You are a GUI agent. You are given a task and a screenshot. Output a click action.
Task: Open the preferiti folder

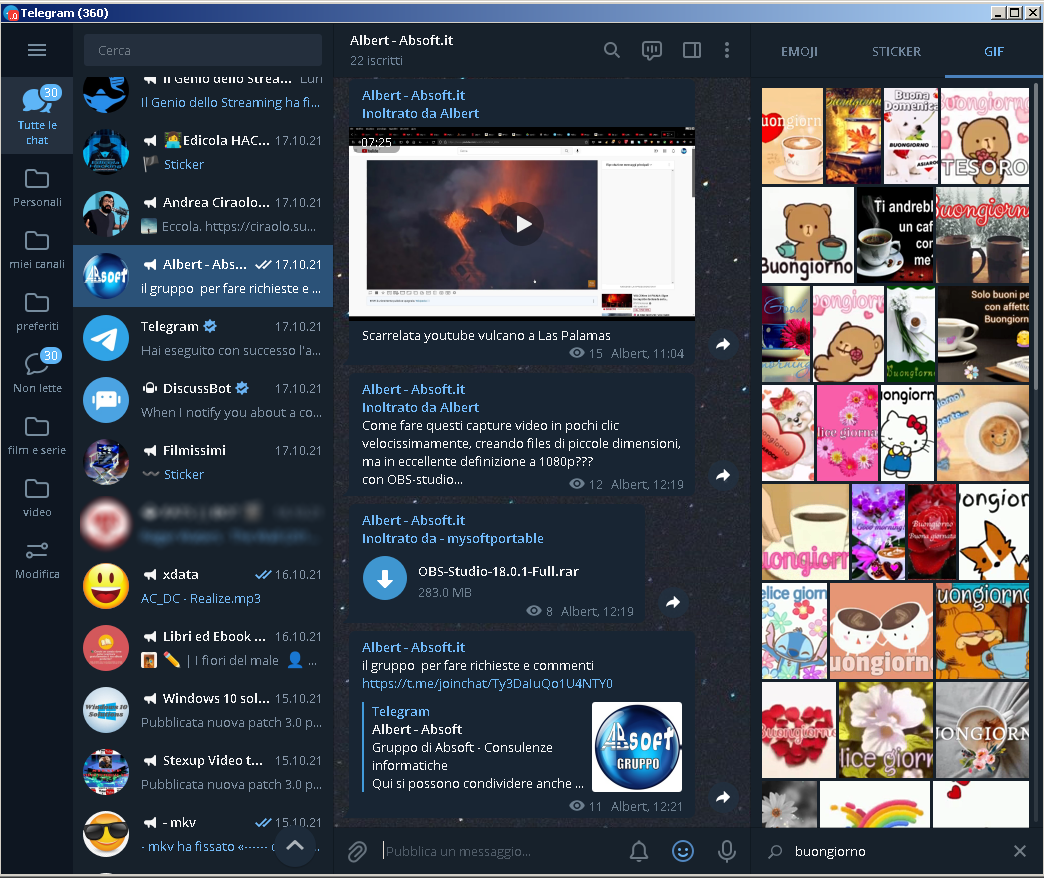coord(37,312)
